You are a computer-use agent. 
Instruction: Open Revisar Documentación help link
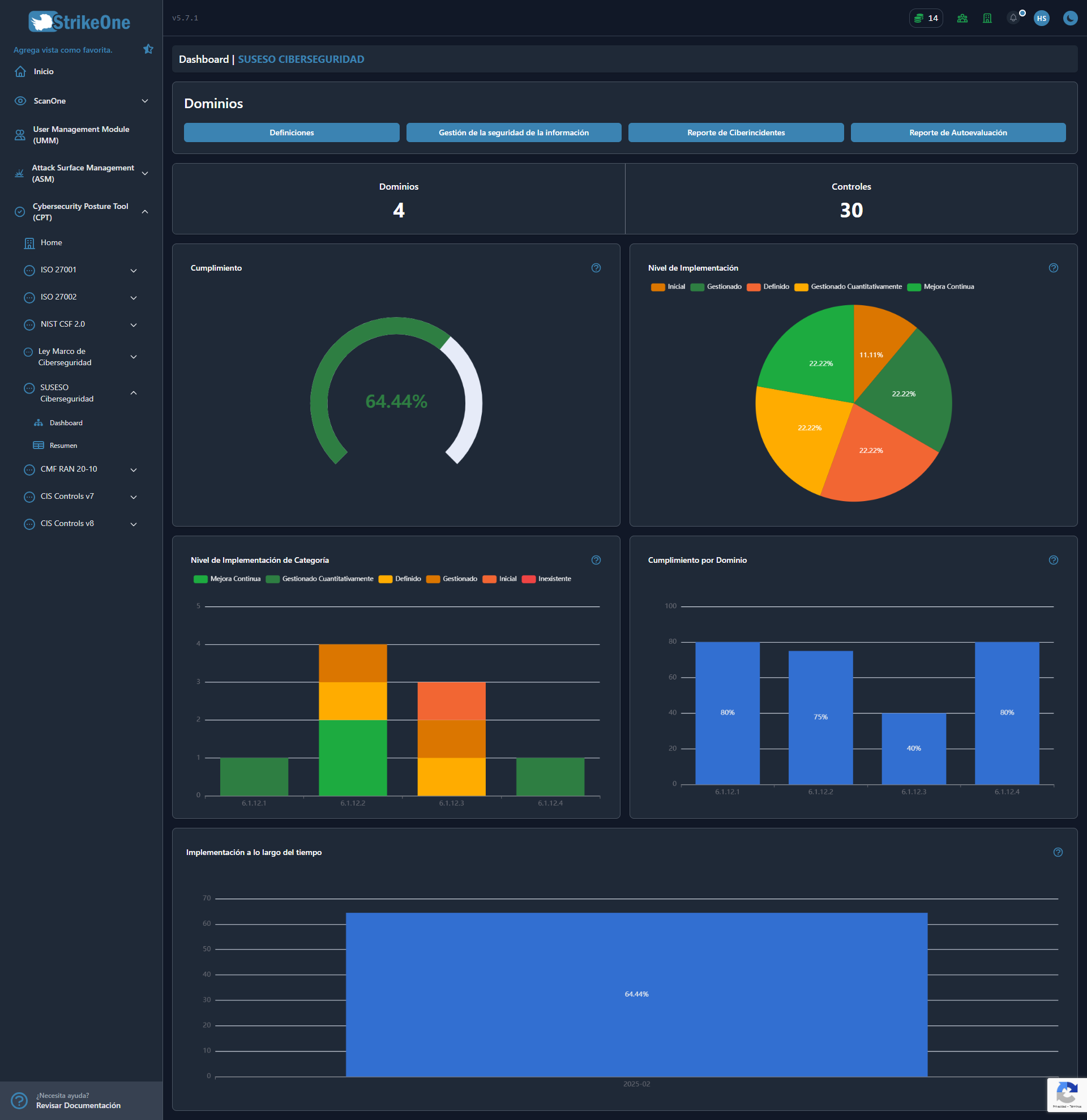tap(78, 1105)
